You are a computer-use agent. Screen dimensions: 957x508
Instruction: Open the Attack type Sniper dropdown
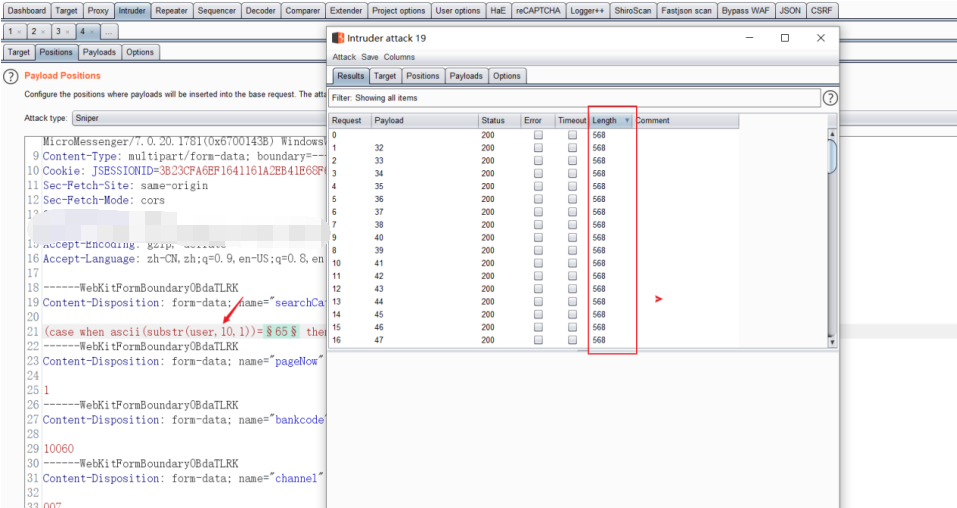[x=200, y=118]
